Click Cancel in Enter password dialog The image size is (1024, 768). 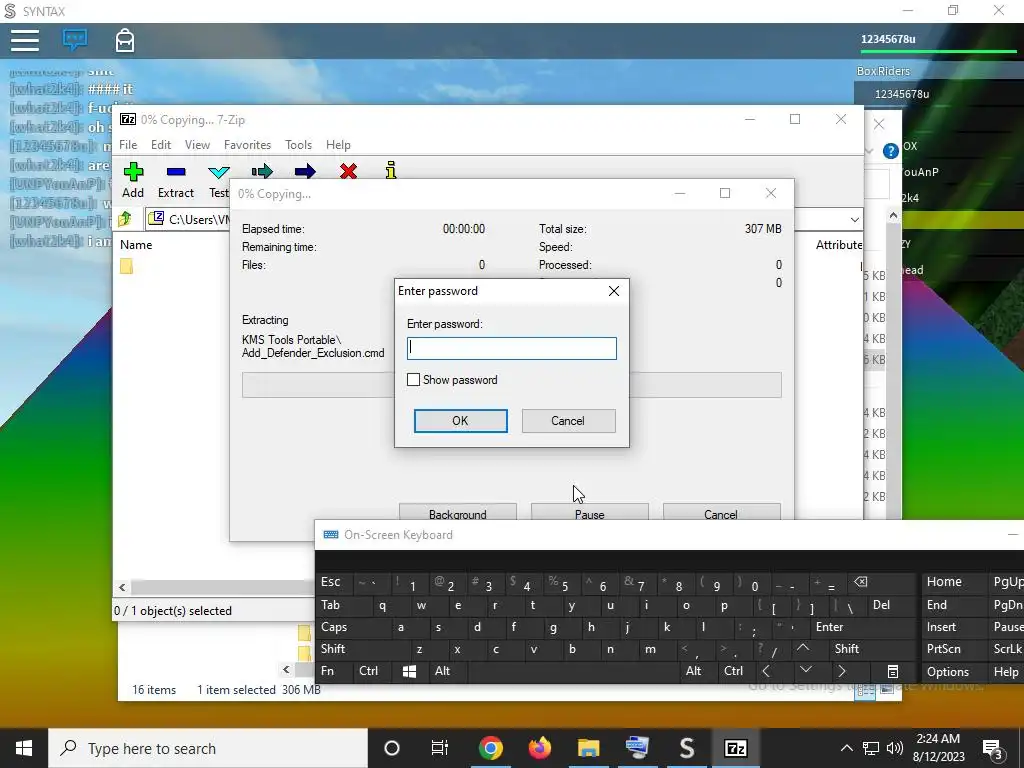pyautogui.click(x=568, y=421)
